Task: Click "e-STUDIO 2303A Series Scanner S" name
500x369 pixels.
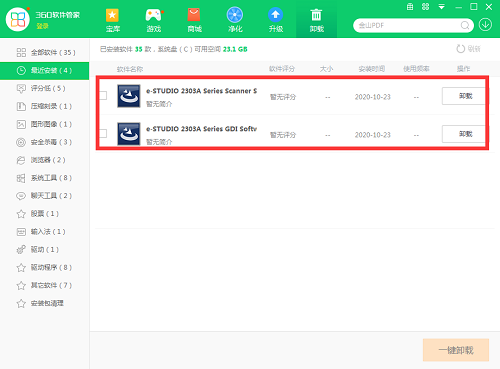Action: tap(202, 91)
